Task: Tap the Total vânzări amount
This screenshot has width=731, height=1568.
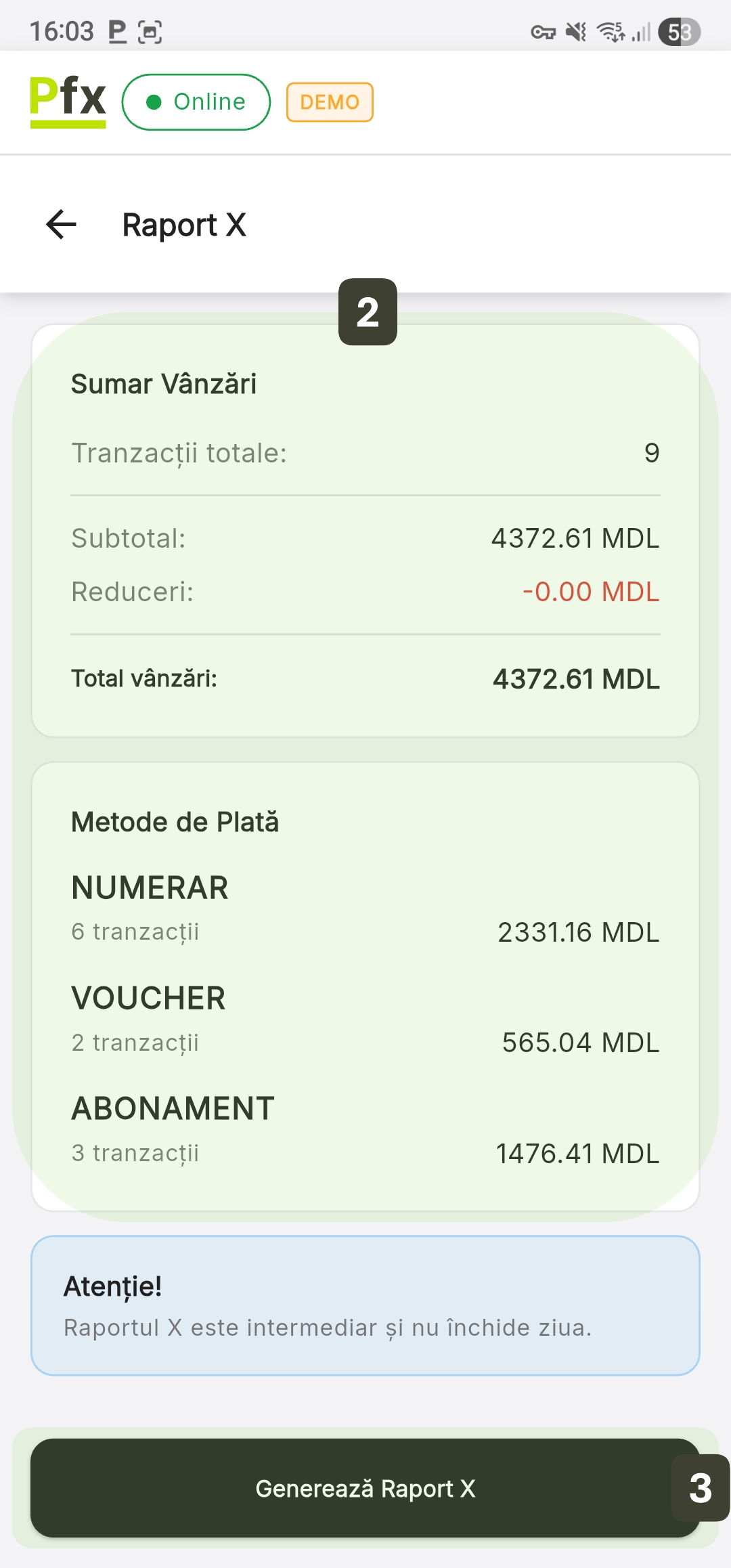Action: 576,679
